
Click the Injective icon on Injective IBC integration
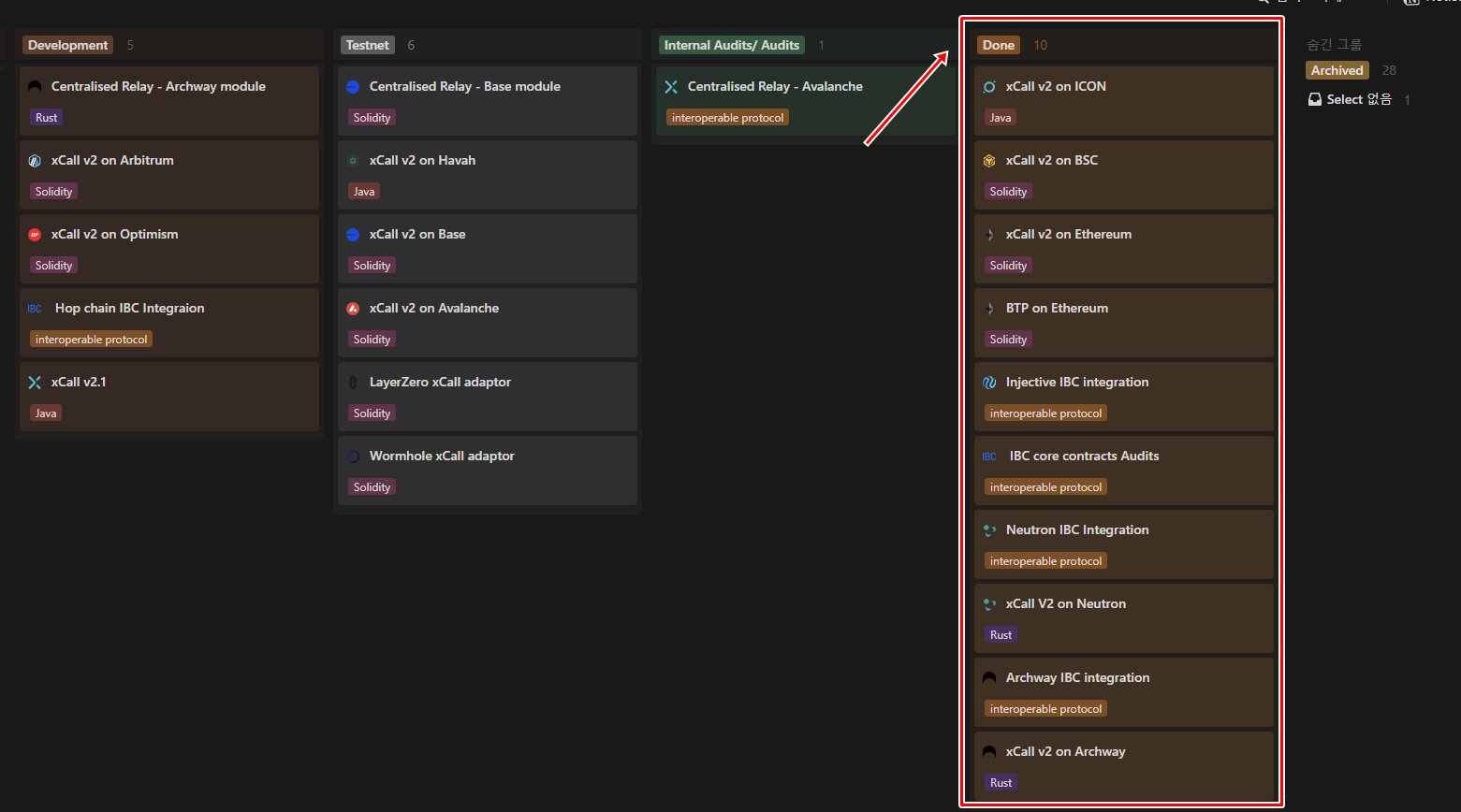989,383
